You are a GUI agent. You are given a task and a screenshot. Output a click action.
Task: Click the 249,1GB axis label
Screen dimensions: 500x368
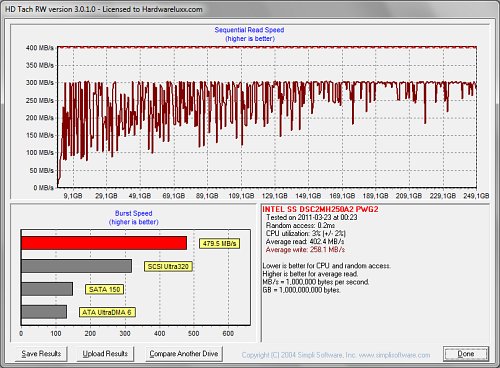[x=476, y=196]
